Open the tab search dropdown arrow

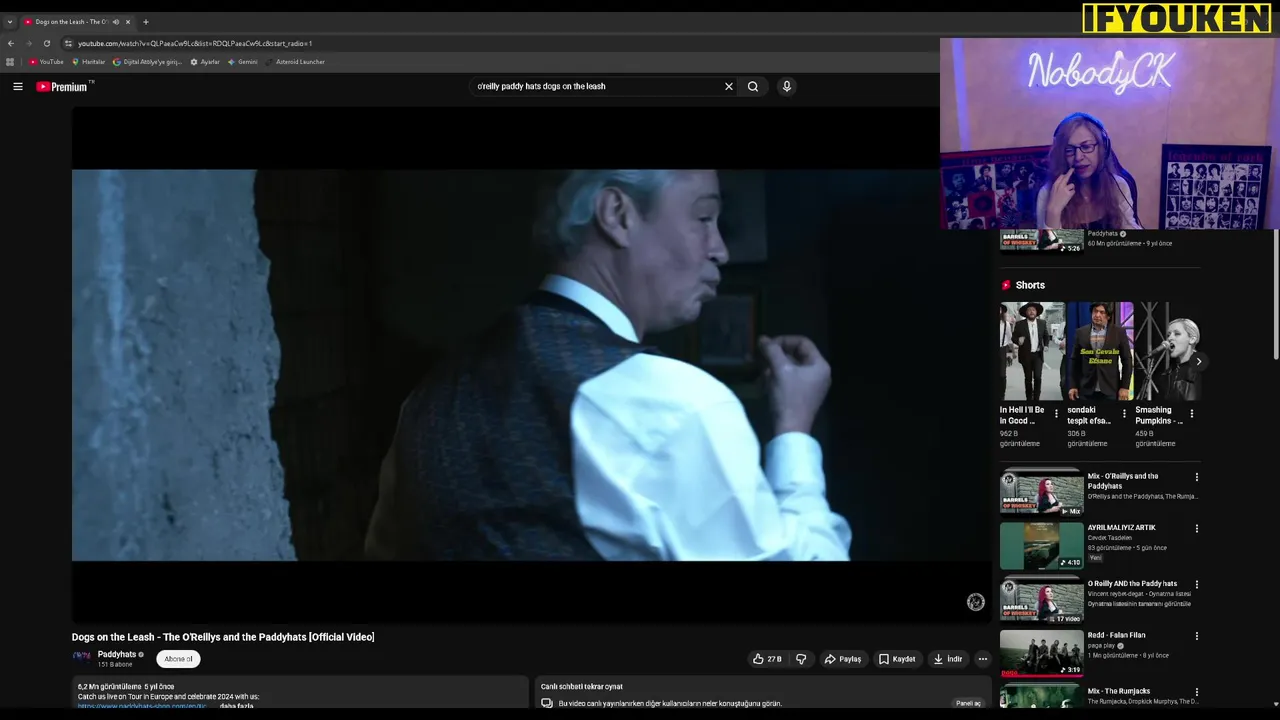coord(10,22)
